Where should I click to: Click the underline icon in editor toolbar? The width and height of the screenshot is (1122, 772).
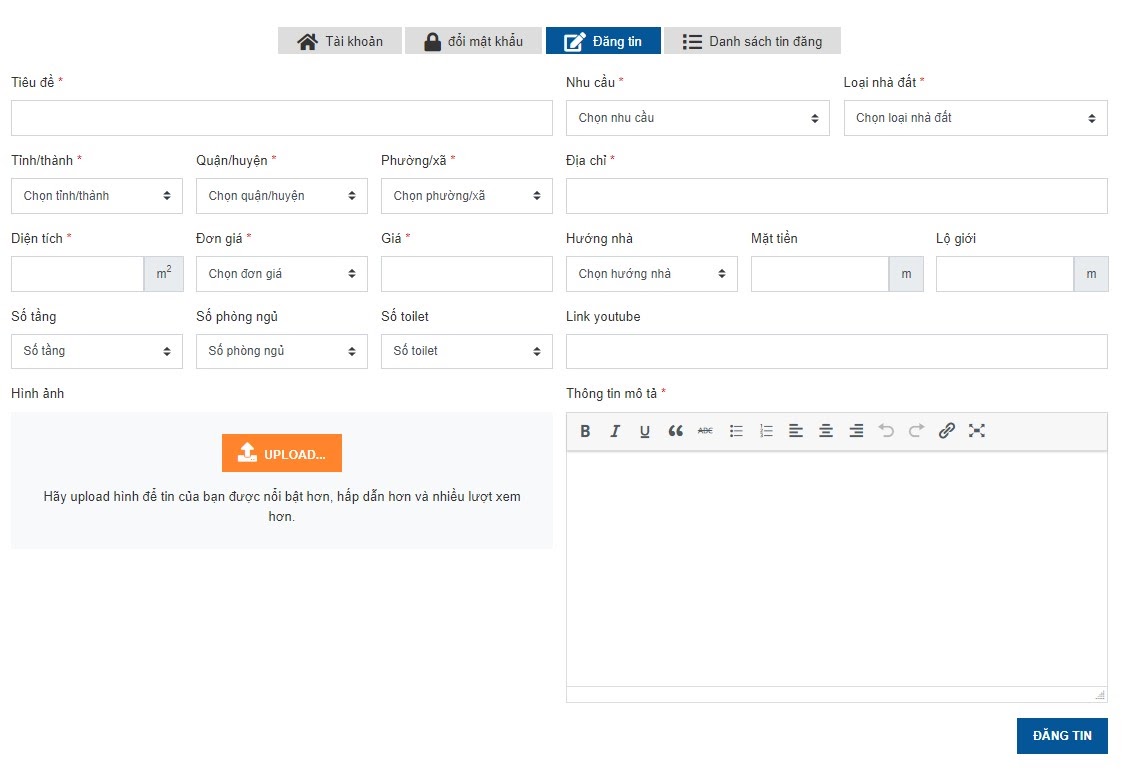[645, 431]
